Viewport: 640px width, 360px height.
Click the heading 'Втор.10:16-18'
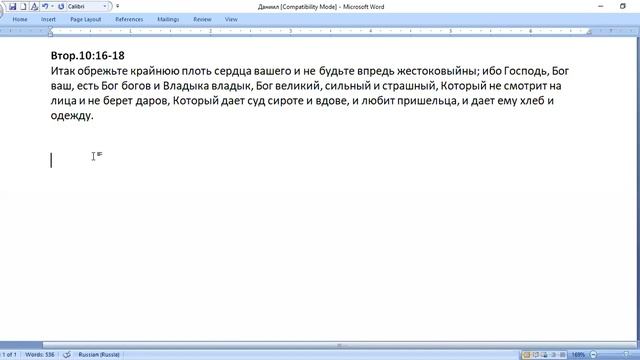[x=87, y=56]
